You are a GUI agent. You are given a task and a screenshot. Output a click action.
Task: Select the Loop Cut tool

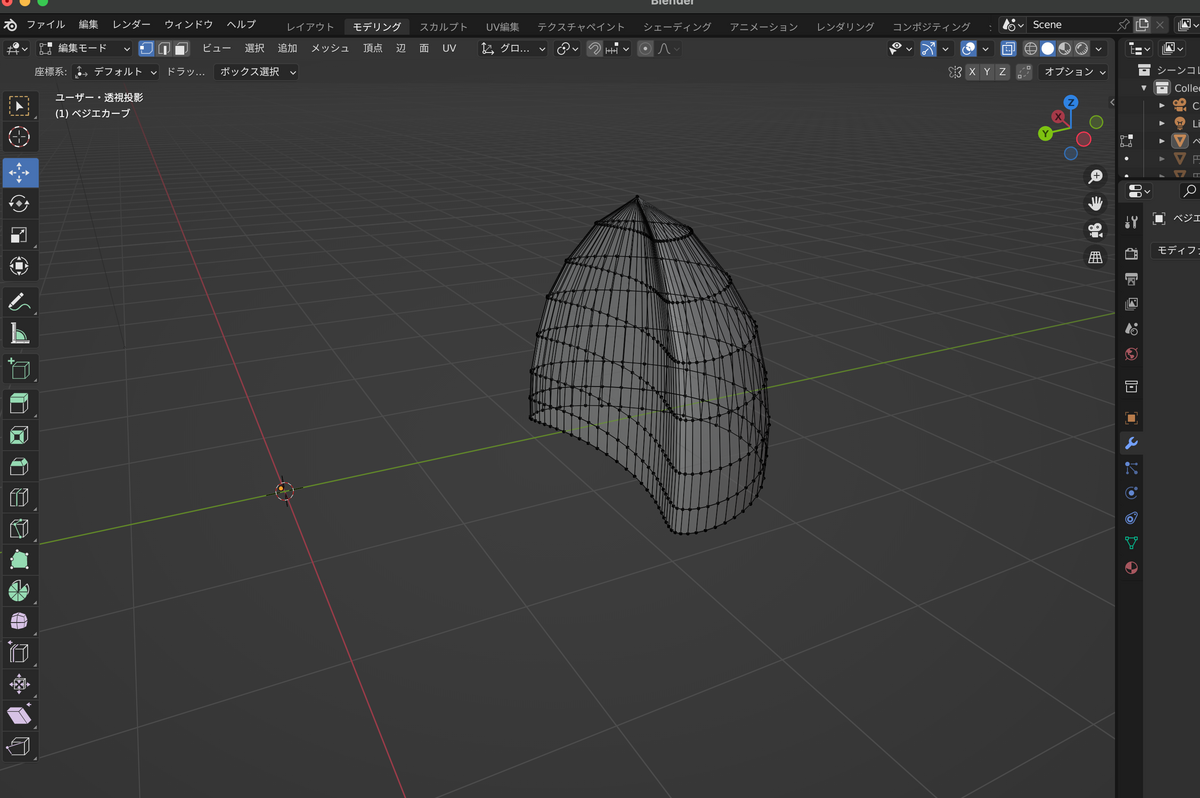click(19, 497)
